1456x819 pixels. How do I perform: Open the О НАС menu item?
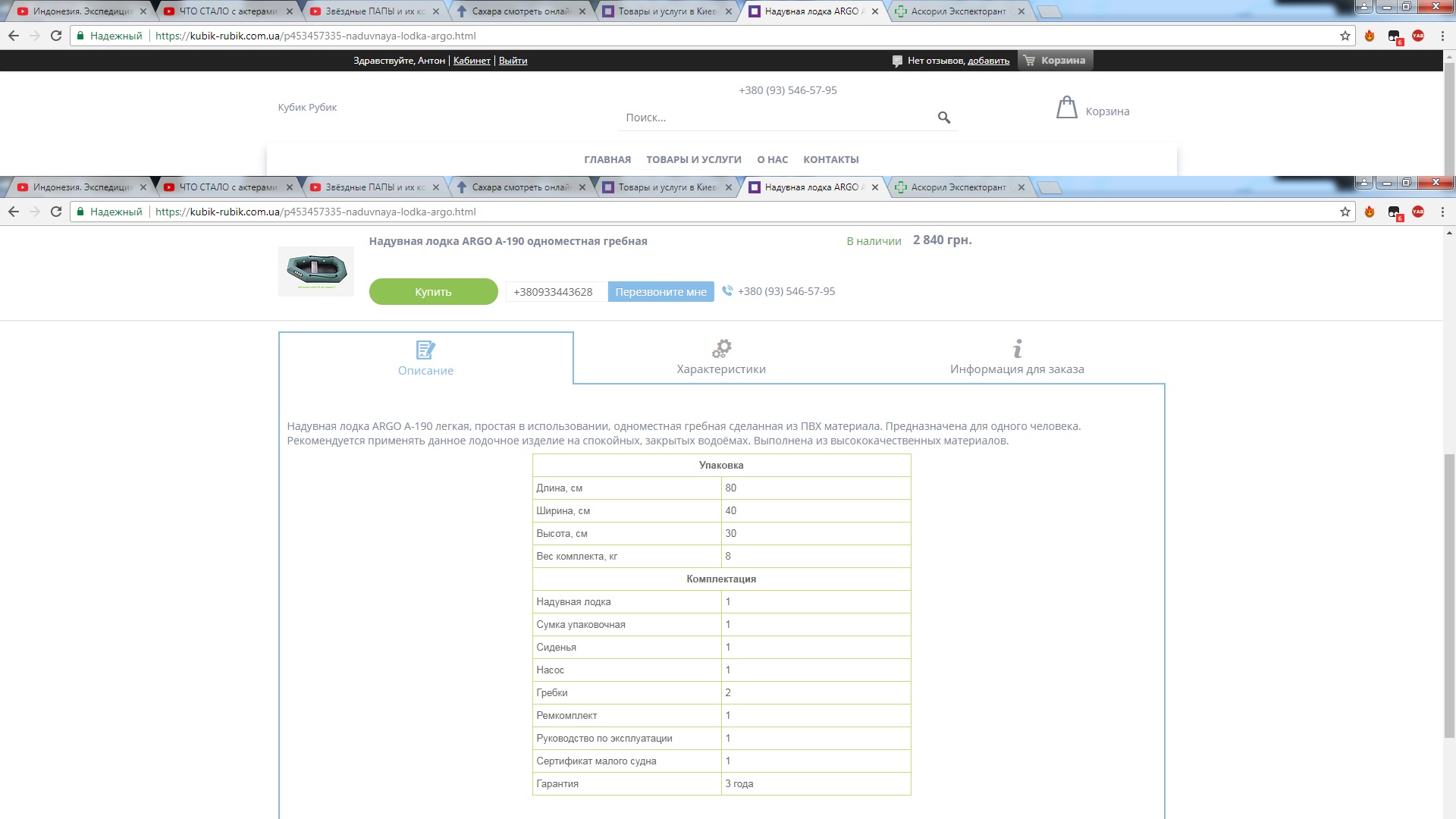pos(772,159)
